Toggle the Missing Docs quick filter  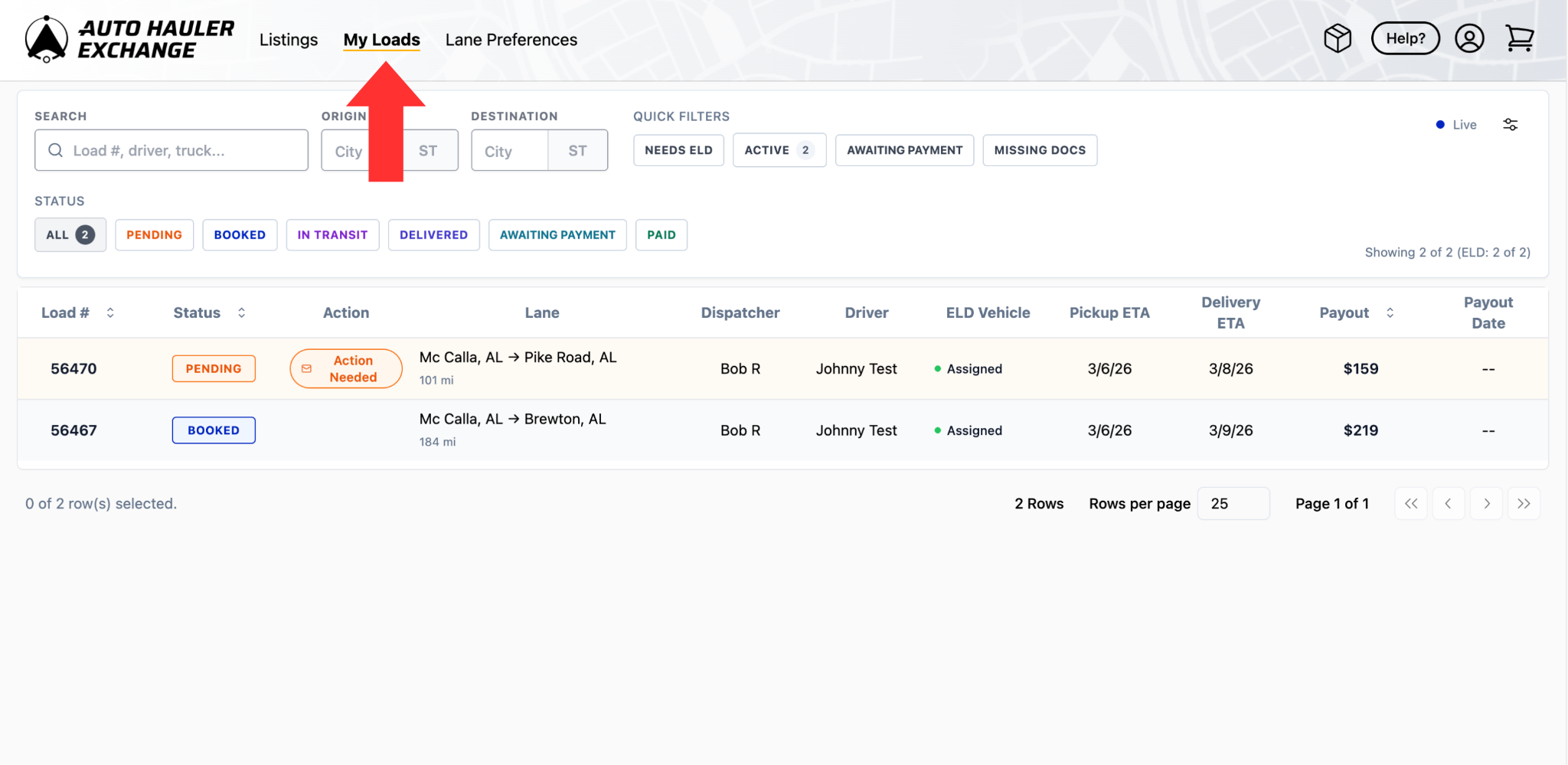click(1039, 150)
